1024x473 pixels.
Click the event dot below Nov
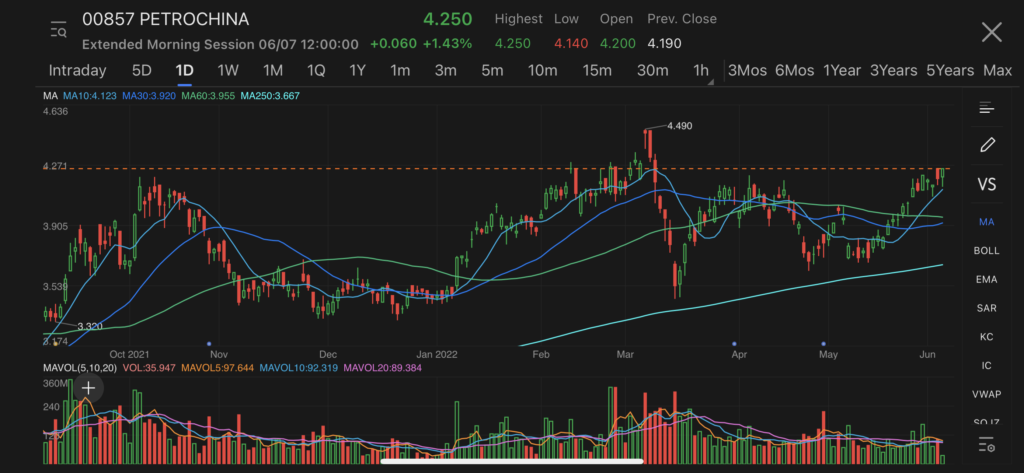coord(208,343)
